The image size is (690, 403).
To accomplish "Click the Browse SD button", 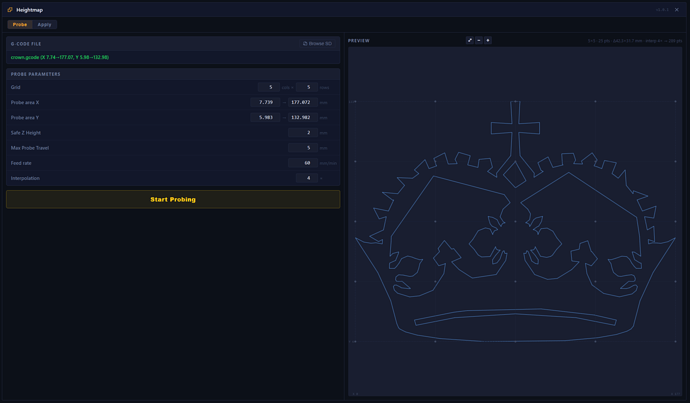I will 317,44.
